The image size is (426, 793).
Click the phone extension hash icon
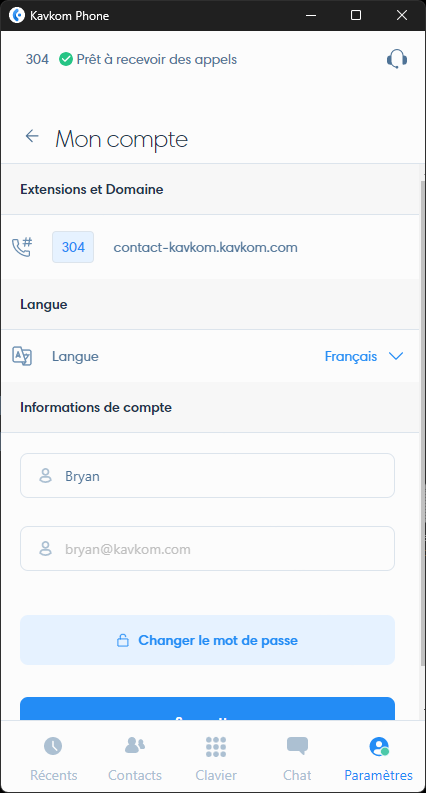(22, 247)
